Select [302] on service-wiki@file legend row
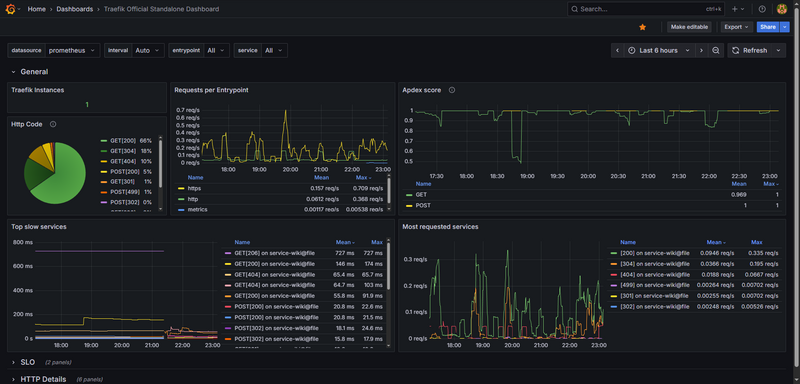Viewport: 800px width, 384px height. (x=694, y=306)
